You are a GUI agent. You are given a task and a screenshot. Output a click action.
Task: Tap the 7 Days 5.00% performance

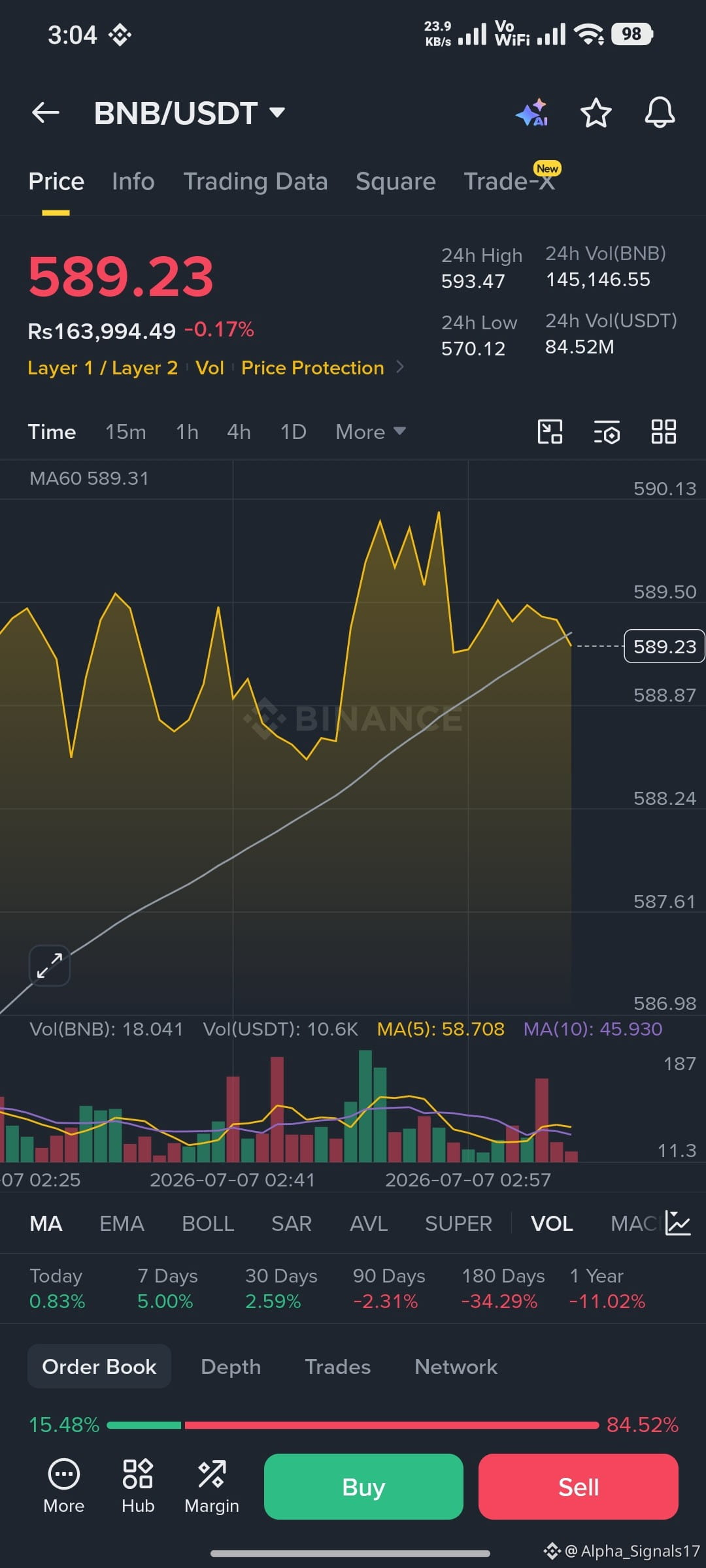[x=167, y=1288]
